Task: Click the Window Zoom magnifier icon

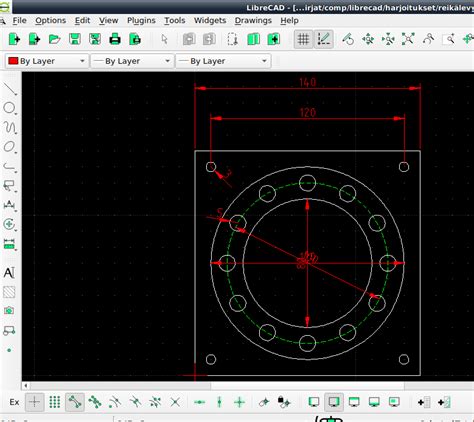Action: pos(449,39)
